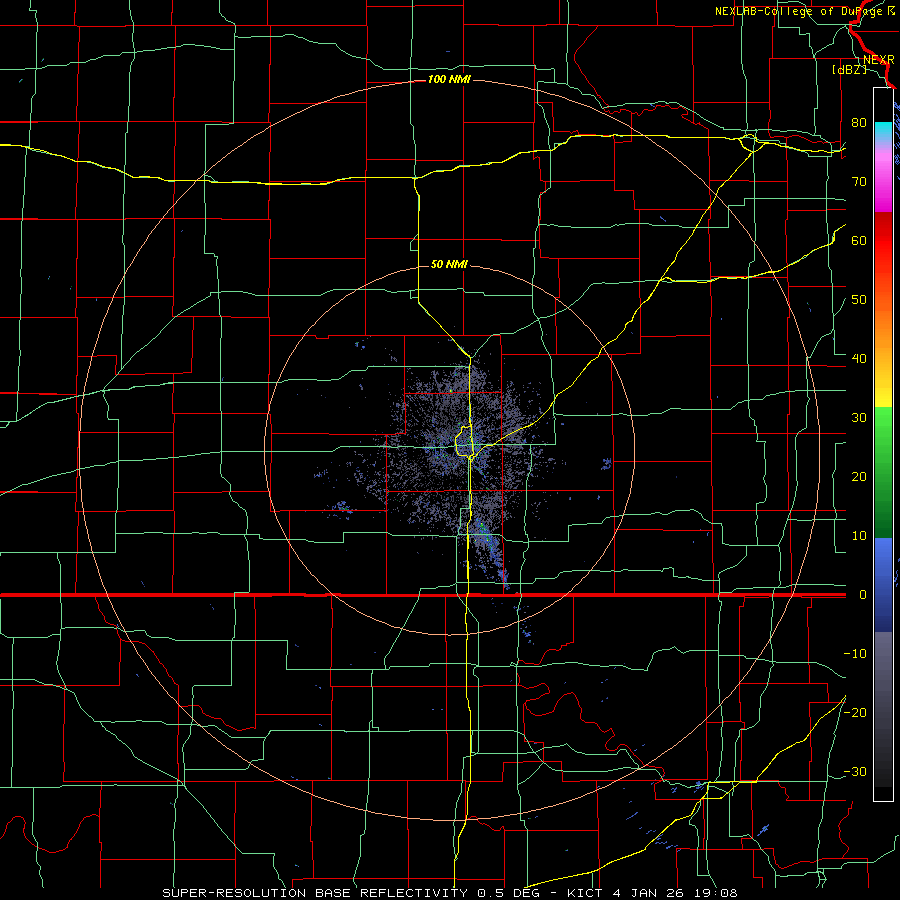
Task: Pick the cyan top segment of the color bar
Action: [x=883, y=132]
